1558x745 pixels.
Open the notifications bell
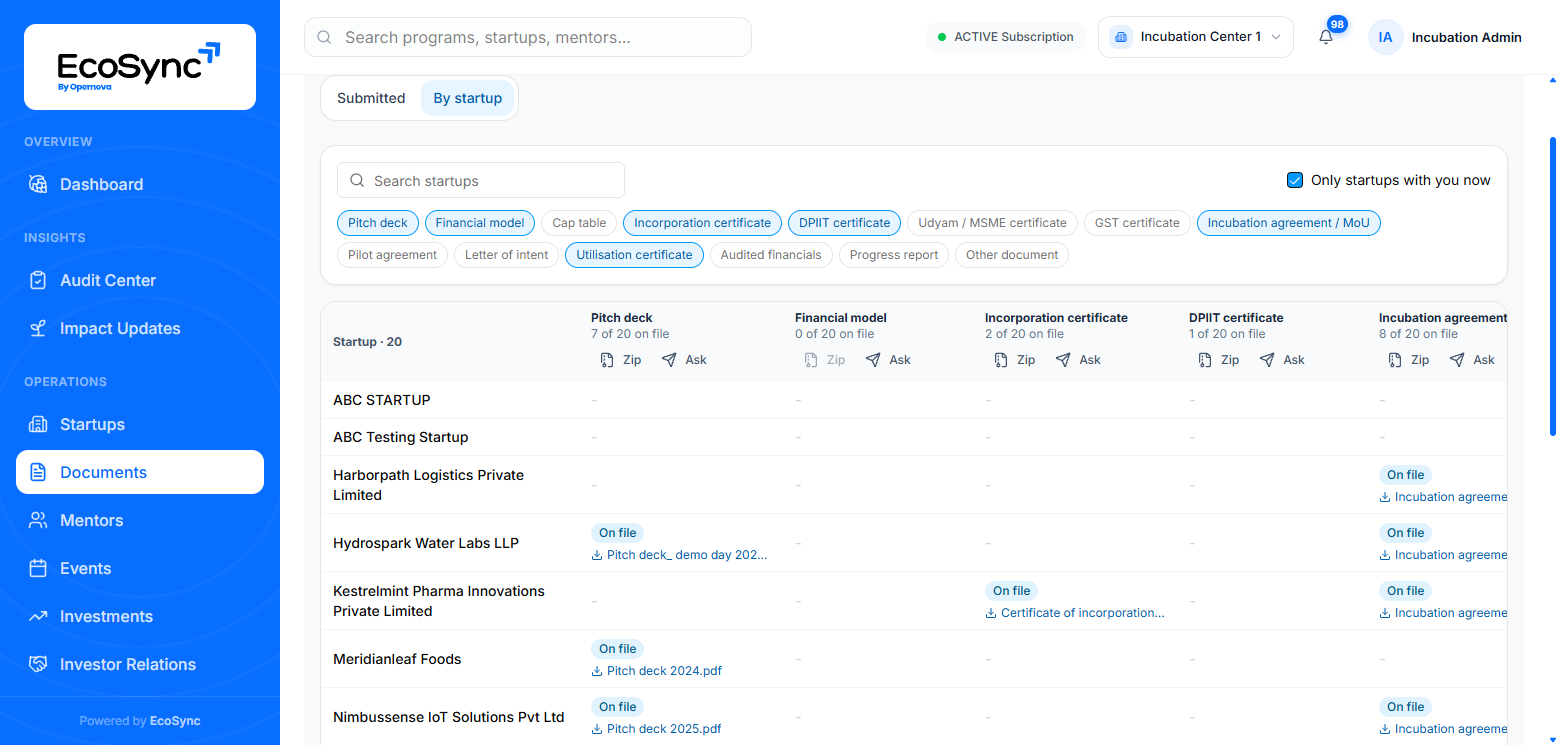coord(1326,37)
